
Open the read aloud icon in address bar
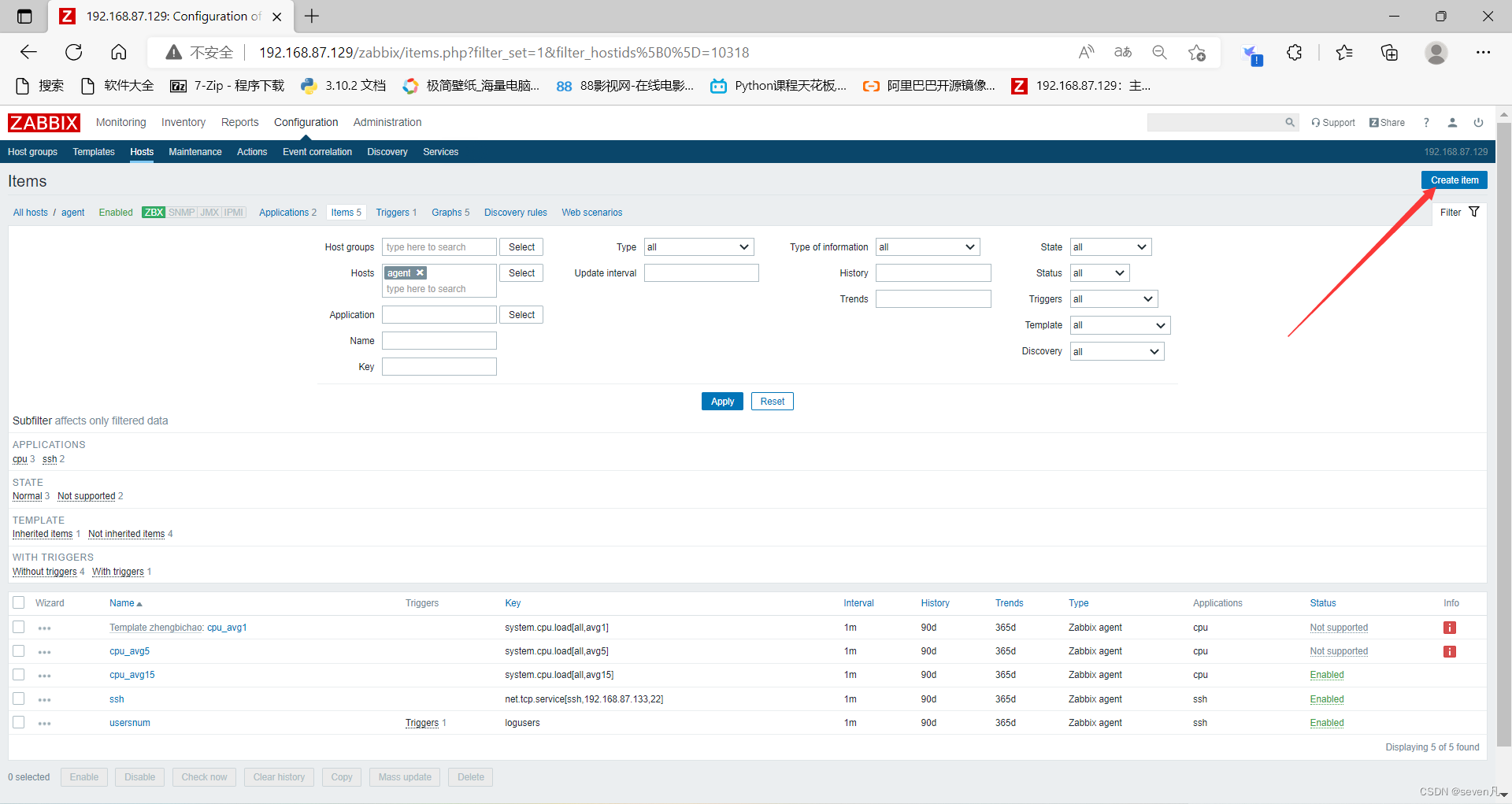[1086, 53]
